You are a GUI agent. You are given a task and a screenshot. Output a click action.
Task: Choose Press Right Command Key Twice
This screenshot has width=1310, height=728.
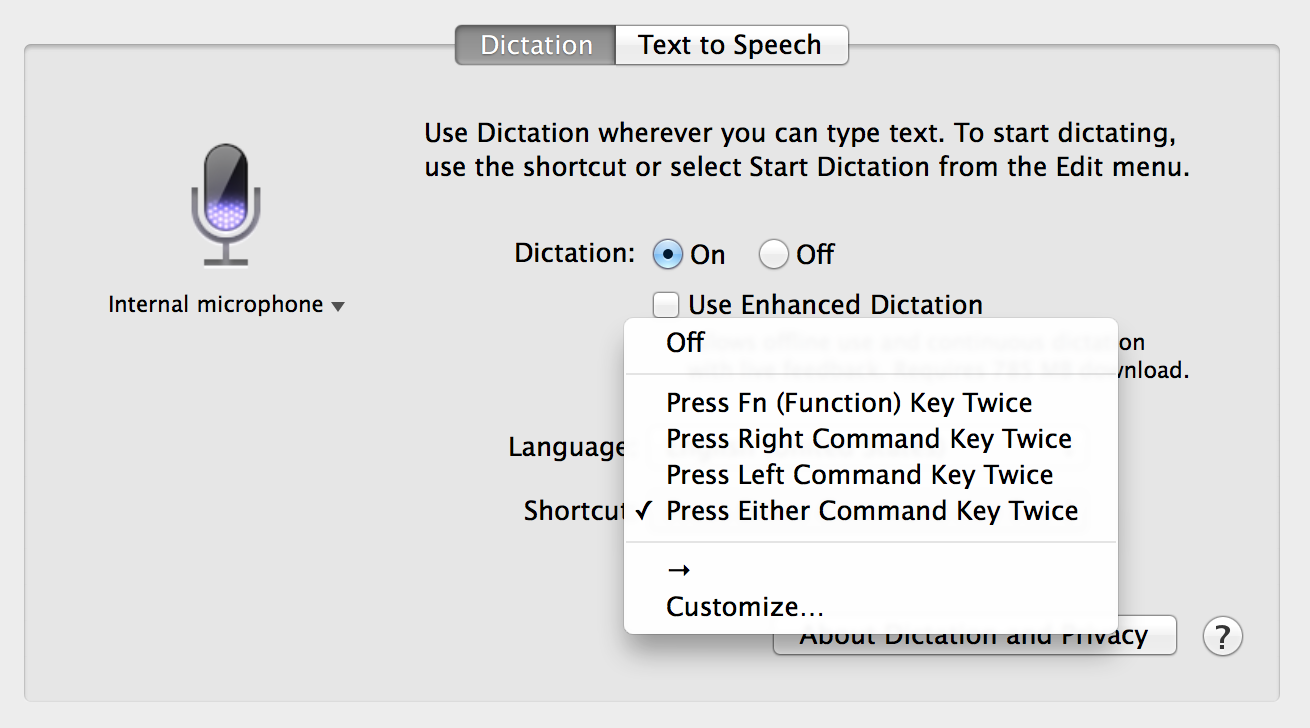tap(870, 439)
